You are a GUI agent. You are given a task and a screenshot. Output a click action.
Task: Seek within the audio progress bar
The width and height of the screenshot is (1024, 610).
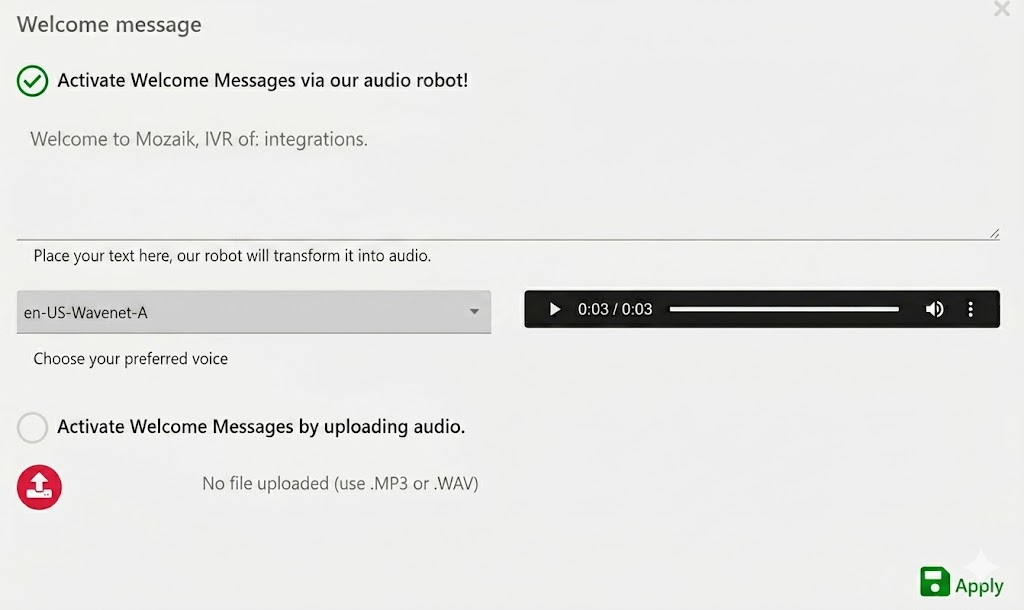point(784,309)
